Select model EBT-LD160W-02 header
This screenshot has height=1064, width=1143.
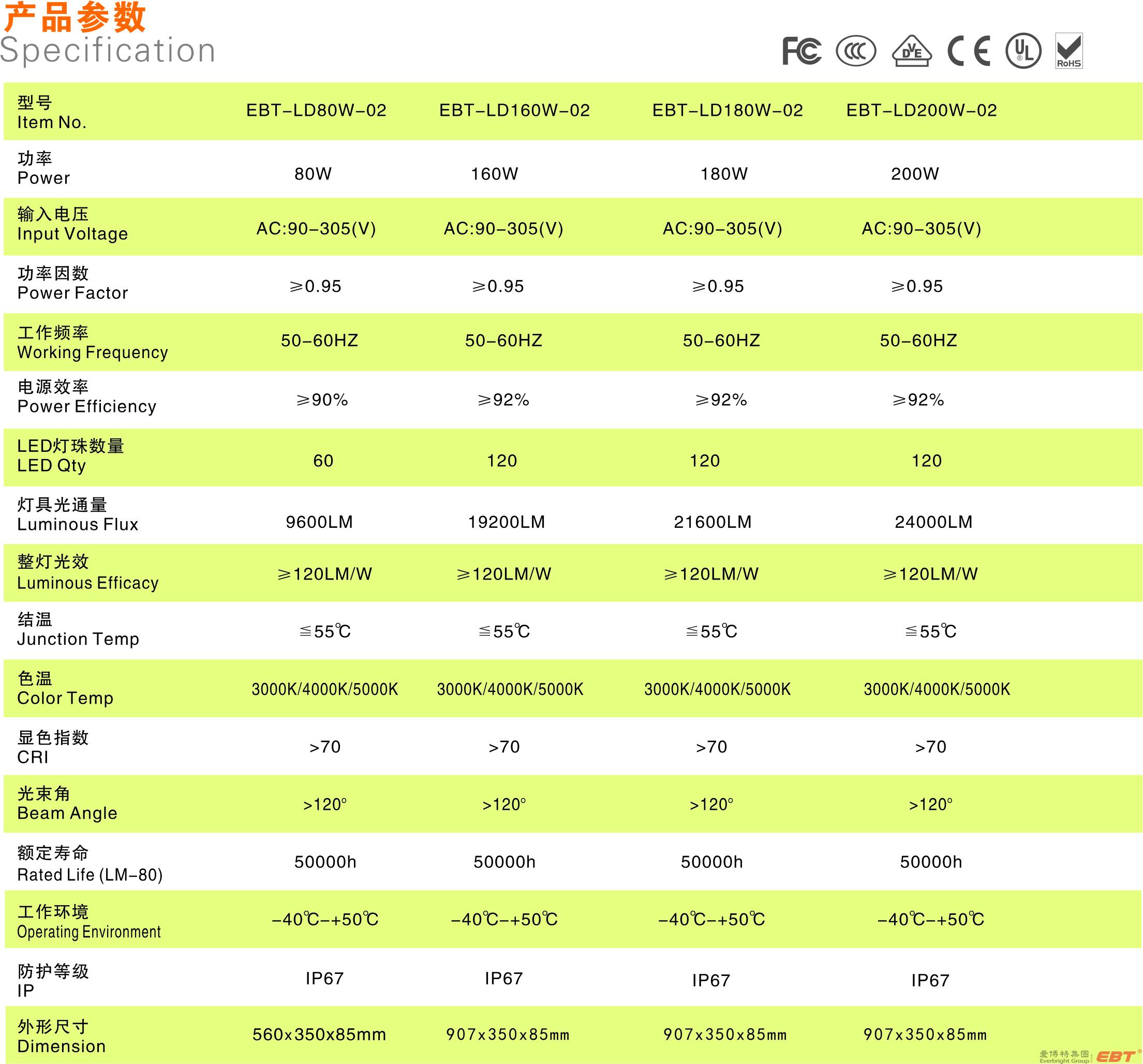(x=514, y=110)
